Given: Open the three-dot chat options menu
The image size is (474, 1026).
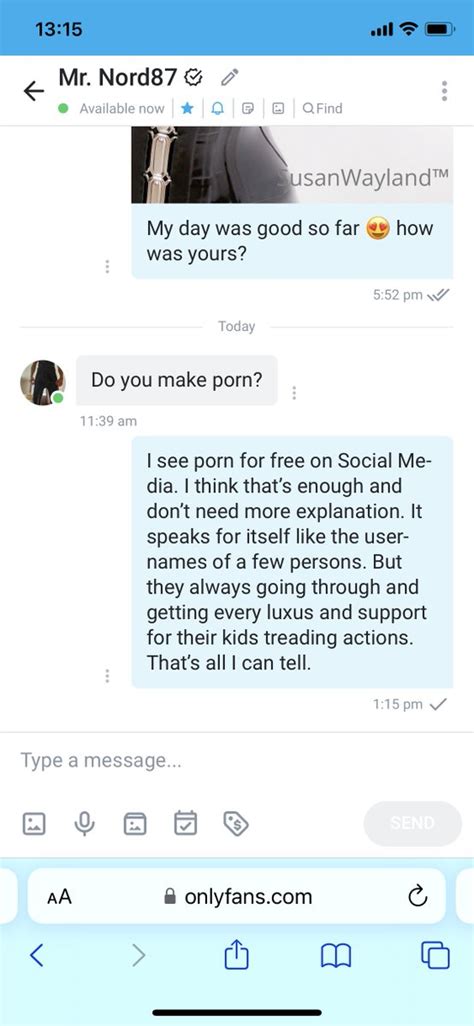Looking at the screenshot, I should click(x=445, y=91).
